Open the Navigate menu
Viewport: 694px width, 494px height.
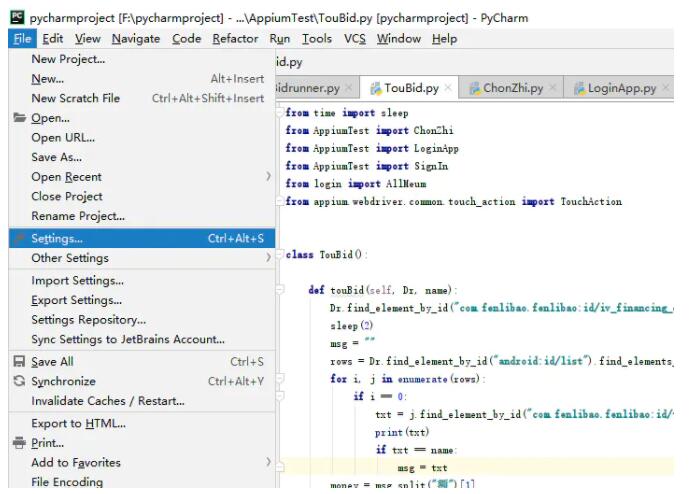click(136, 39)
